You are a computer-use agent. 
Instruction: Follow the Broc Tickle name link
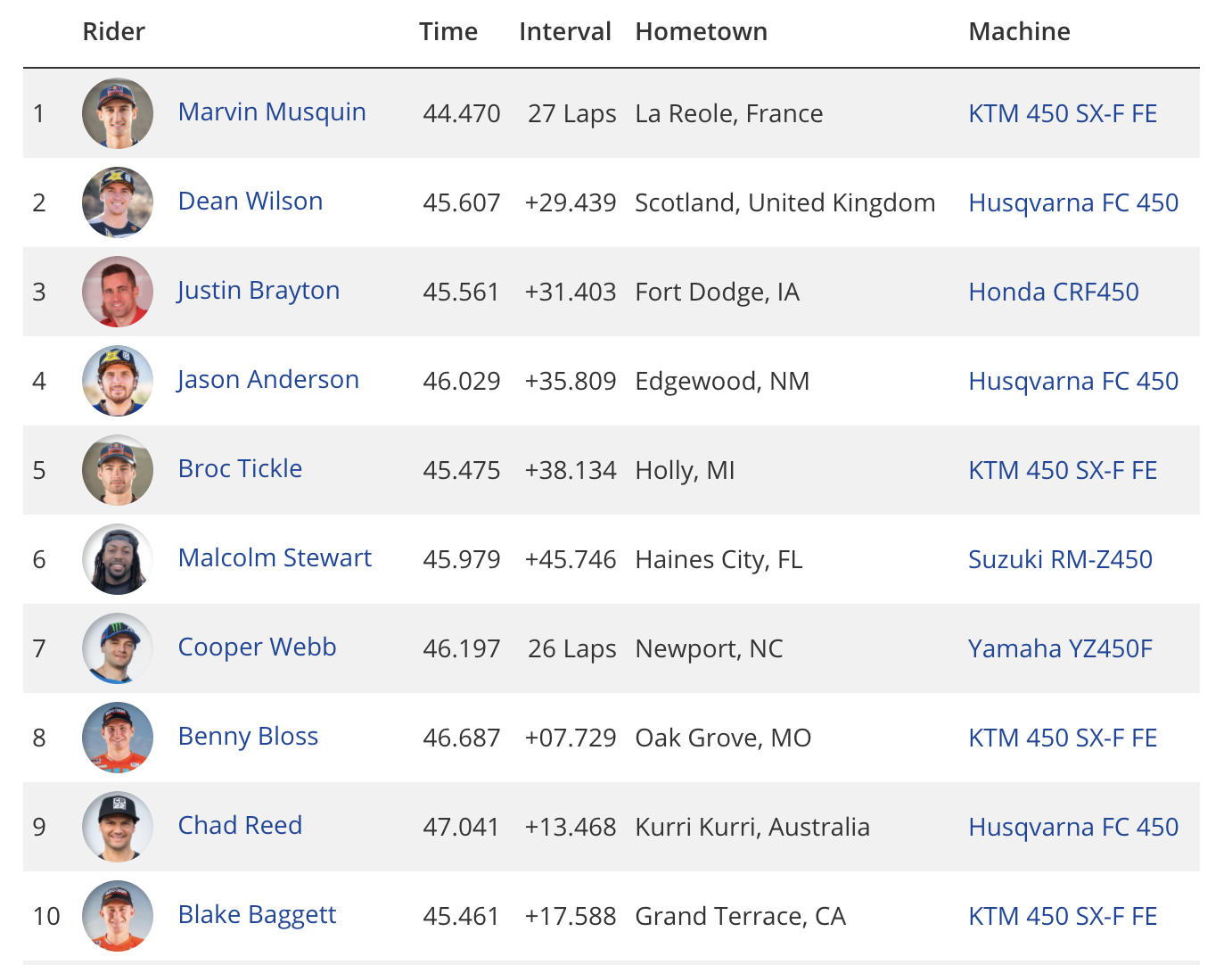coord(240,469)
